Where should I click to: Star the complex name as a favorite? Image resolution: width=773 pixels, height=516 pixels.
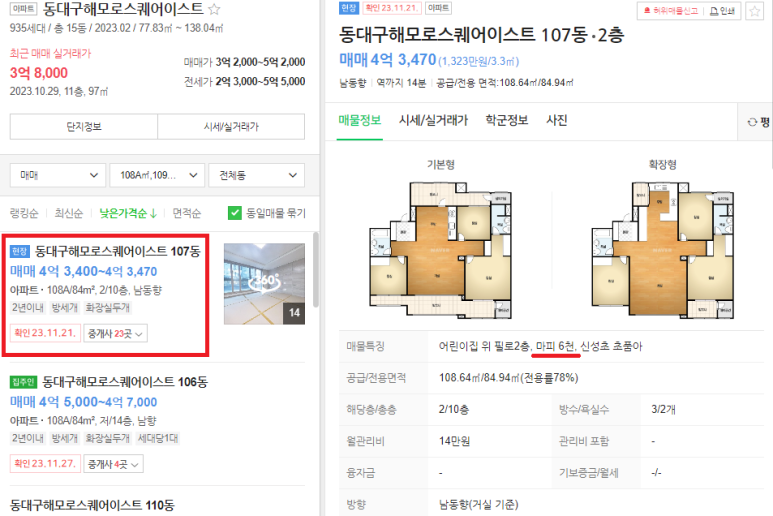pos(214,9)
